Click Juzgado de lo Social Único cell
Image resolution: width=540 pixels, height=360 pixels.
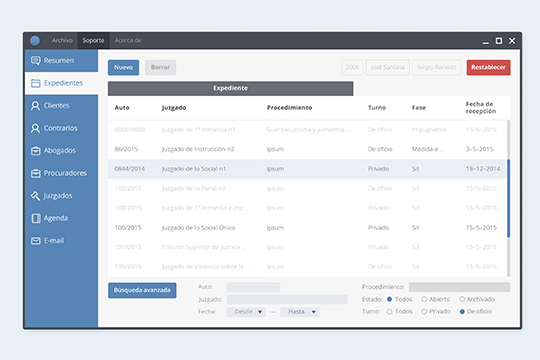pos(198,228)
